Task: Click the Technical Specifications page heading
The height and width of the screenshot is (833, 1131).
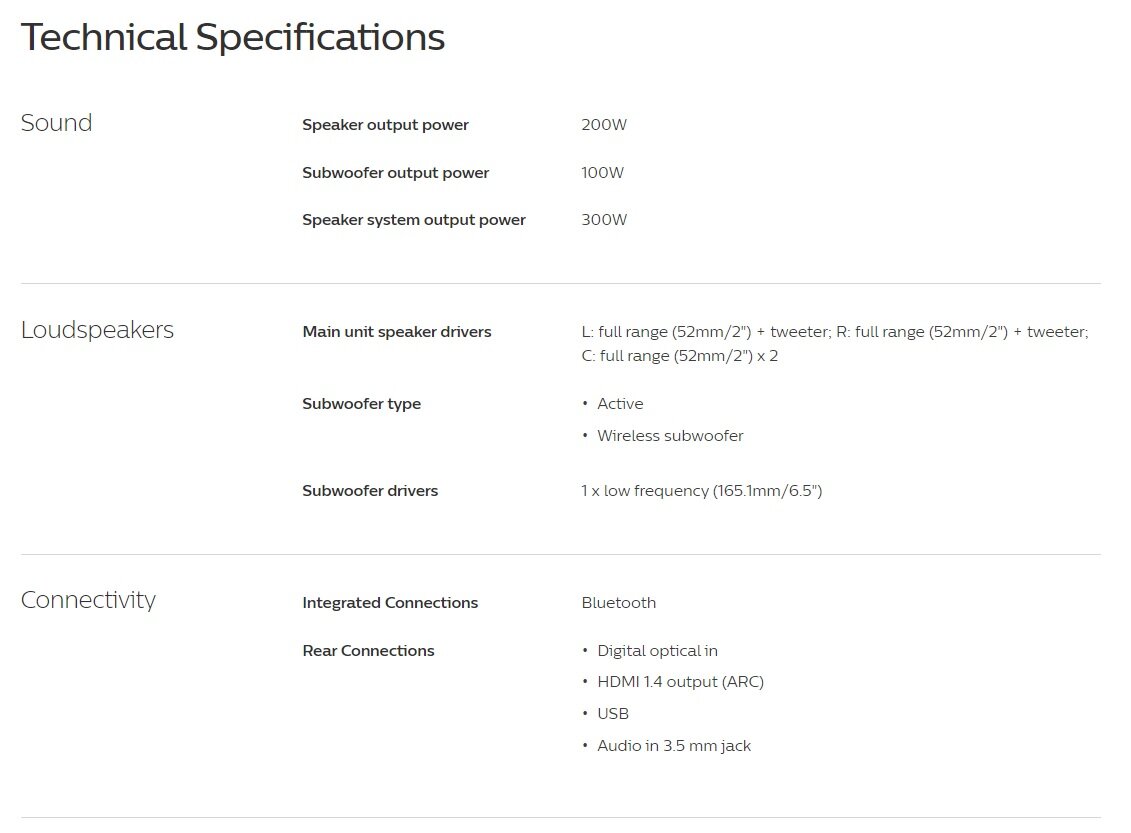Action: click(232, 38)
